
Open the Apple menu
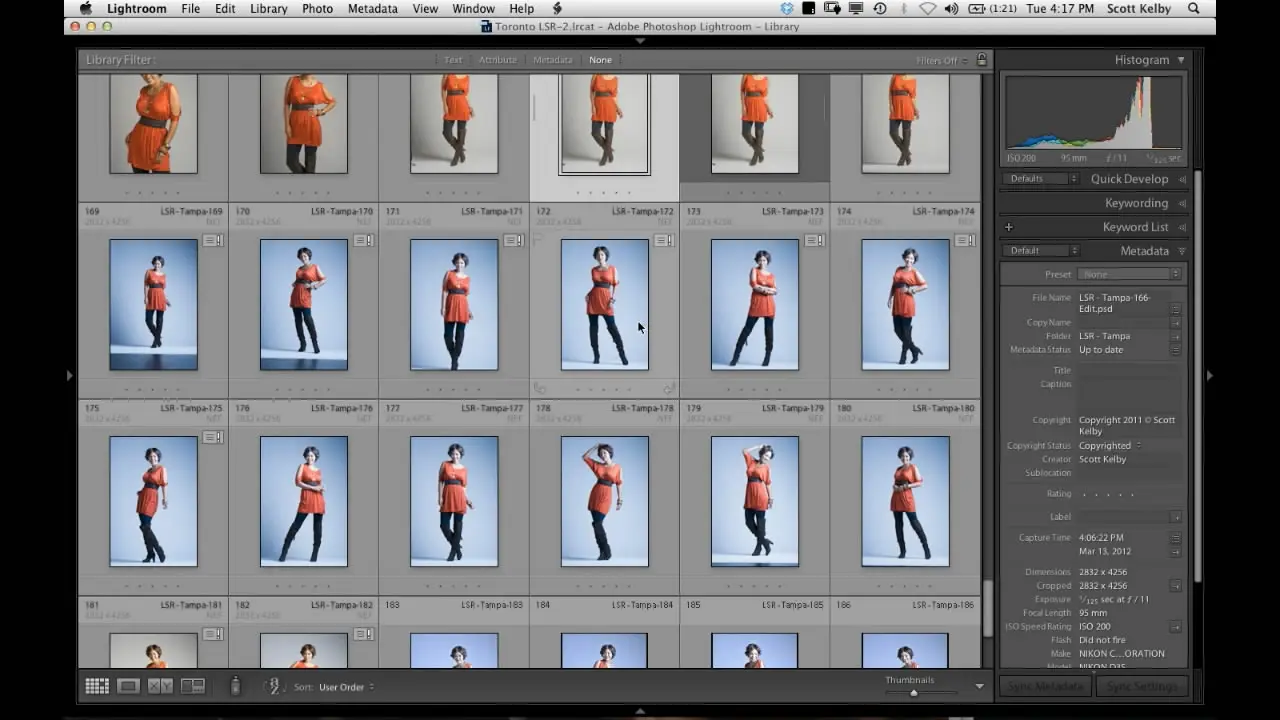[86, 9]
